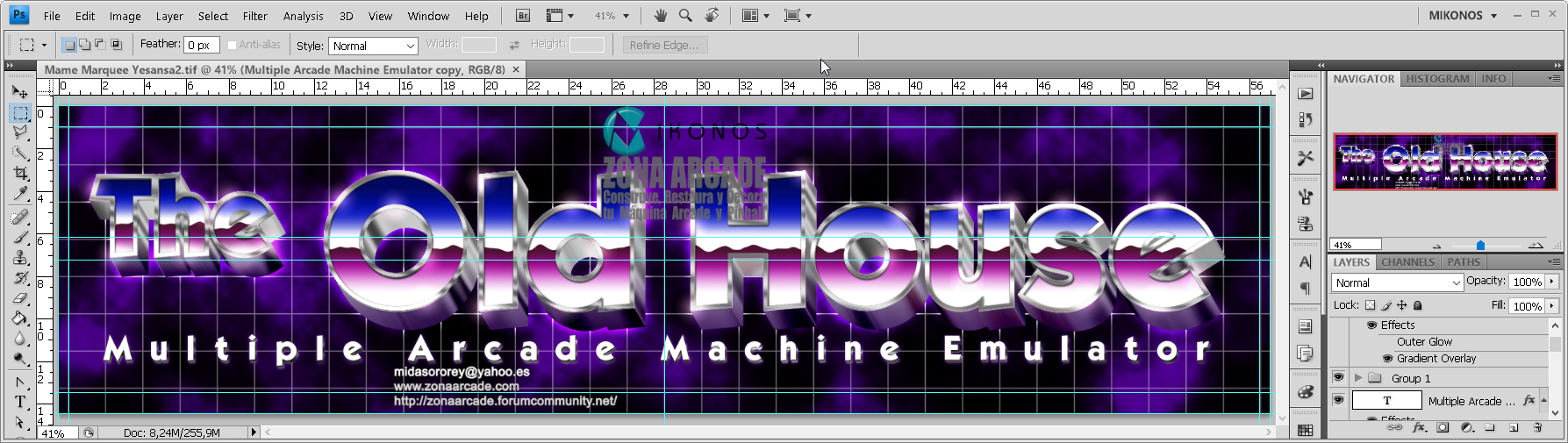Open the Style dropdown set to Normal
This screenshot has height=443, width=1568.
tap(373, 46)
